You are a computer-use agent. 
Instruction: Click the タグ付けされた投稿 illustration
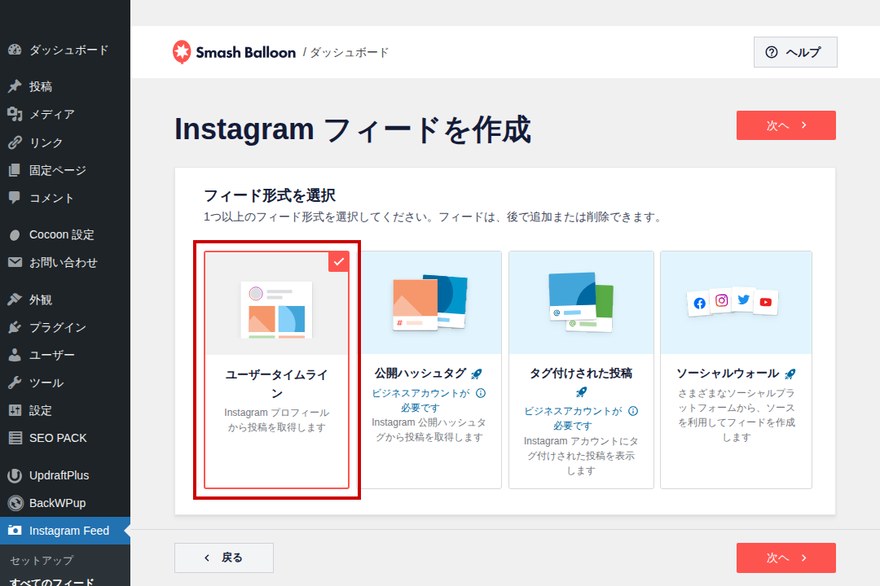click(x=581, y=302)
